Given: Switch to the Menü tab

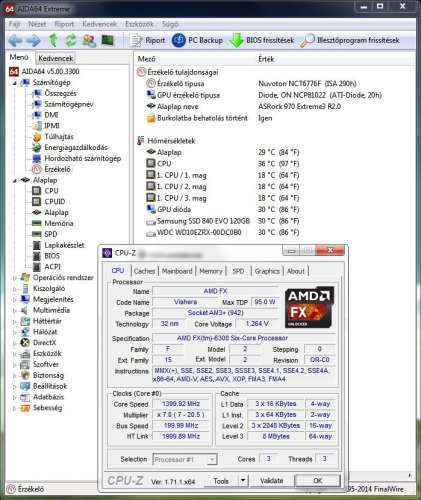Looking at the screenshot, I should pyautogui.click(x=19, y=57).
